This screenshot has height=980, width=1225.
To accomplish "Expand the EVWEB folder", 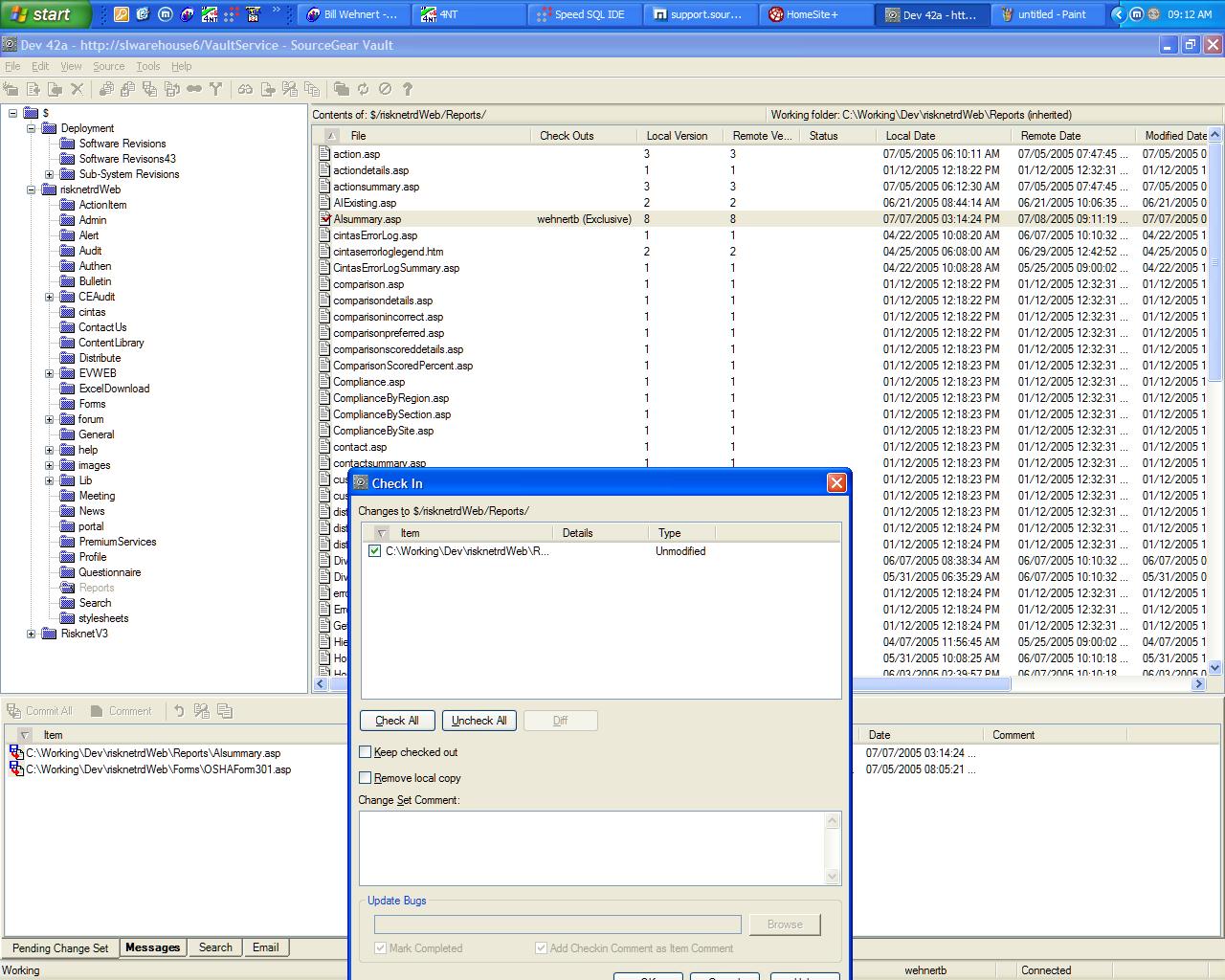I will pyautogui.click(x=50, y=373).
